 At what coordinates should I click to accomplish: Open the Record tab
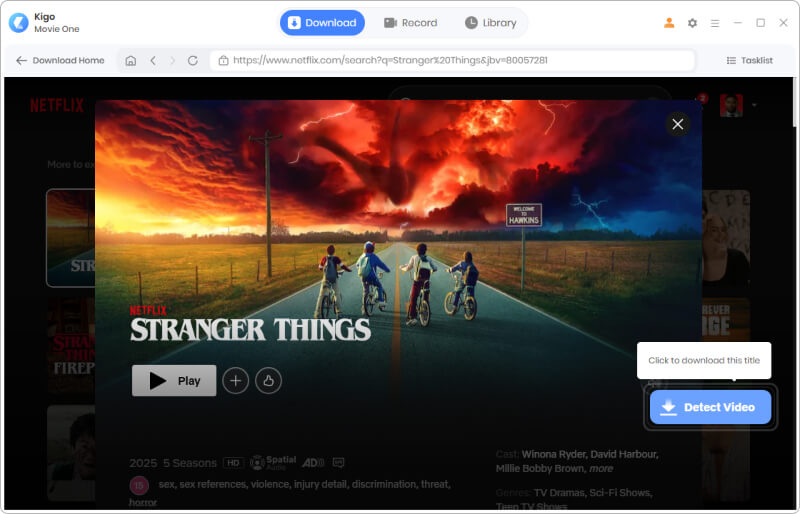pyautogui.click(x=411, y=23)
